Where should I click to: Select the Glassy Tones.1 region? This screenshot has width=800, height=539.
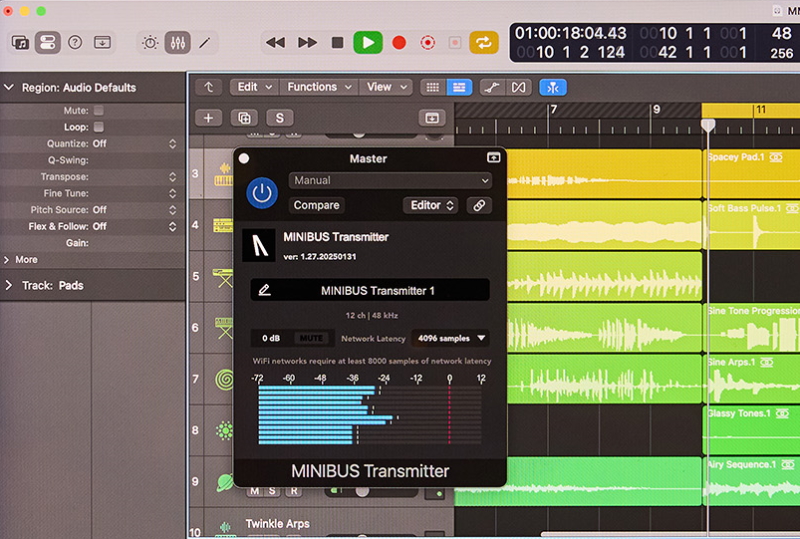pos(751,429)
